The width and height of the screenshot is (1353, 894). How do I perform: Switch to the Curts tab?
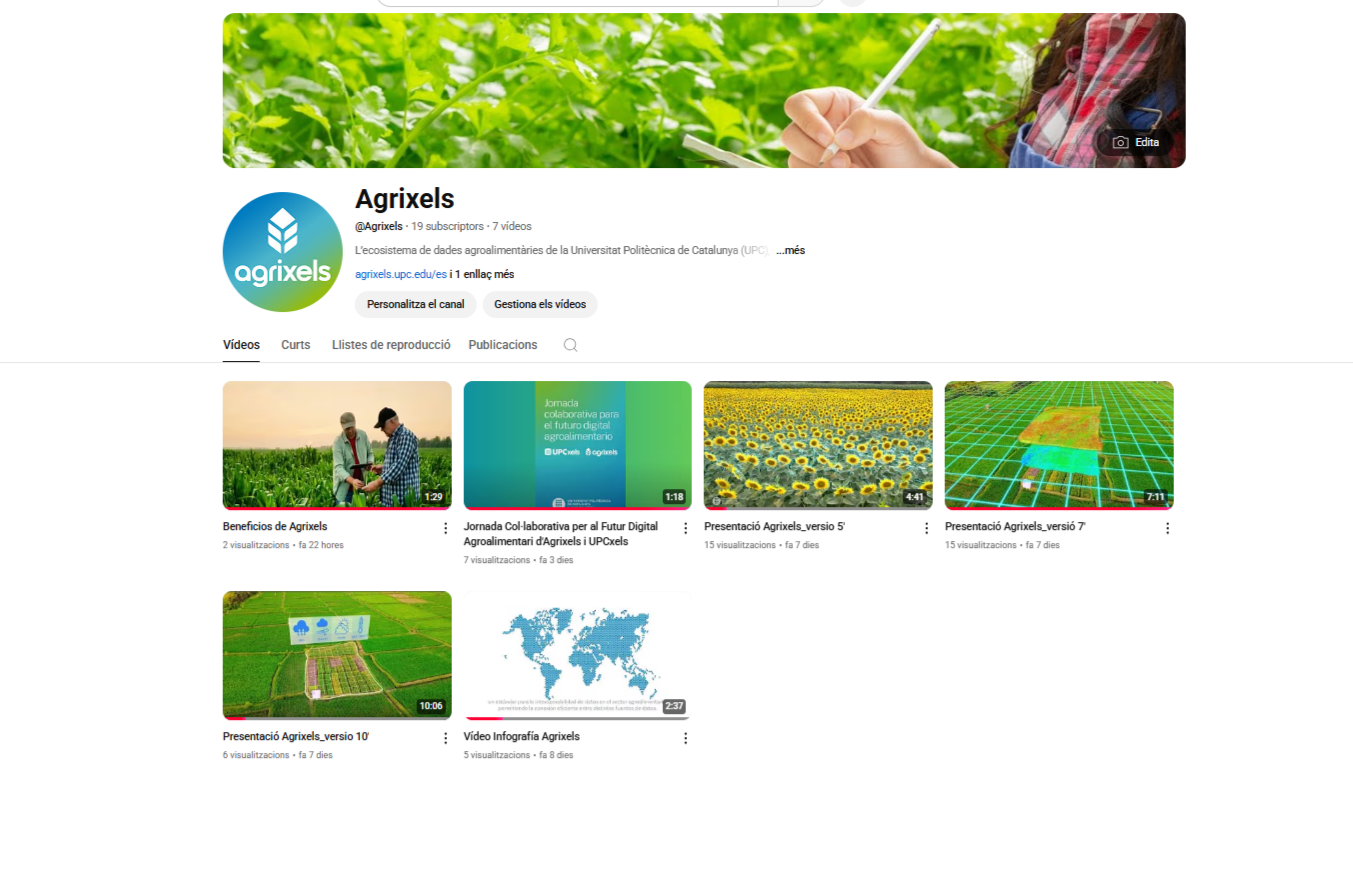(x=295, y=345)
